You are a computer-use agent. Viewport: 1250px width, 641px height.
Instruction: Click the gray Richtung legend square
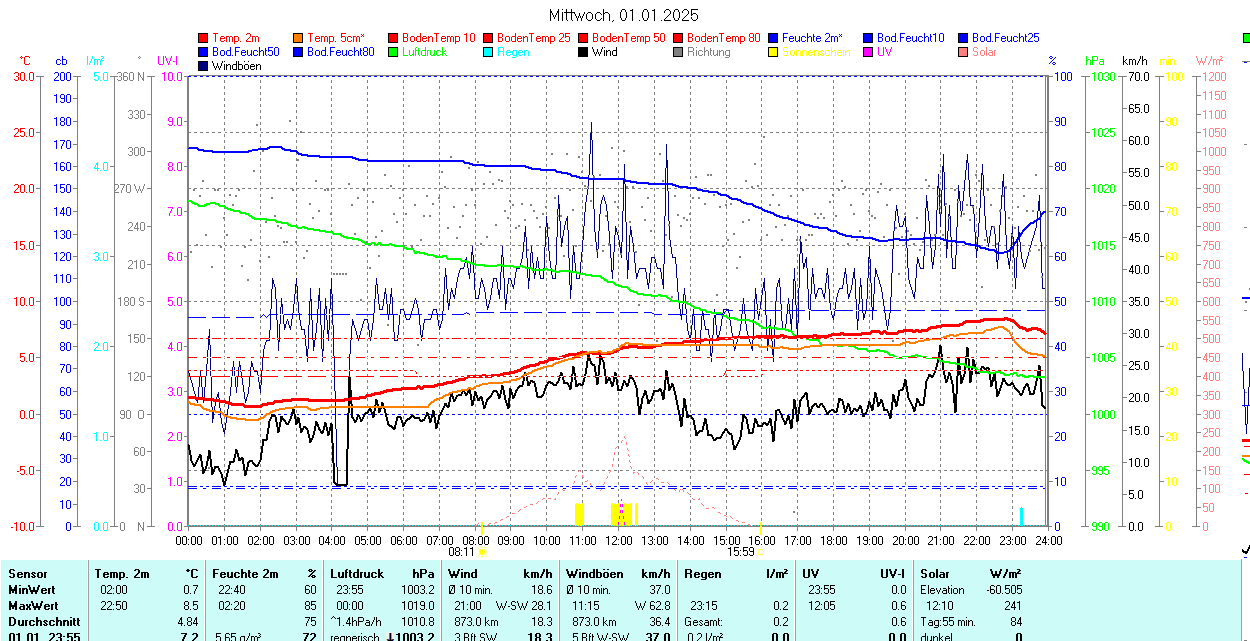coord(679,52)
